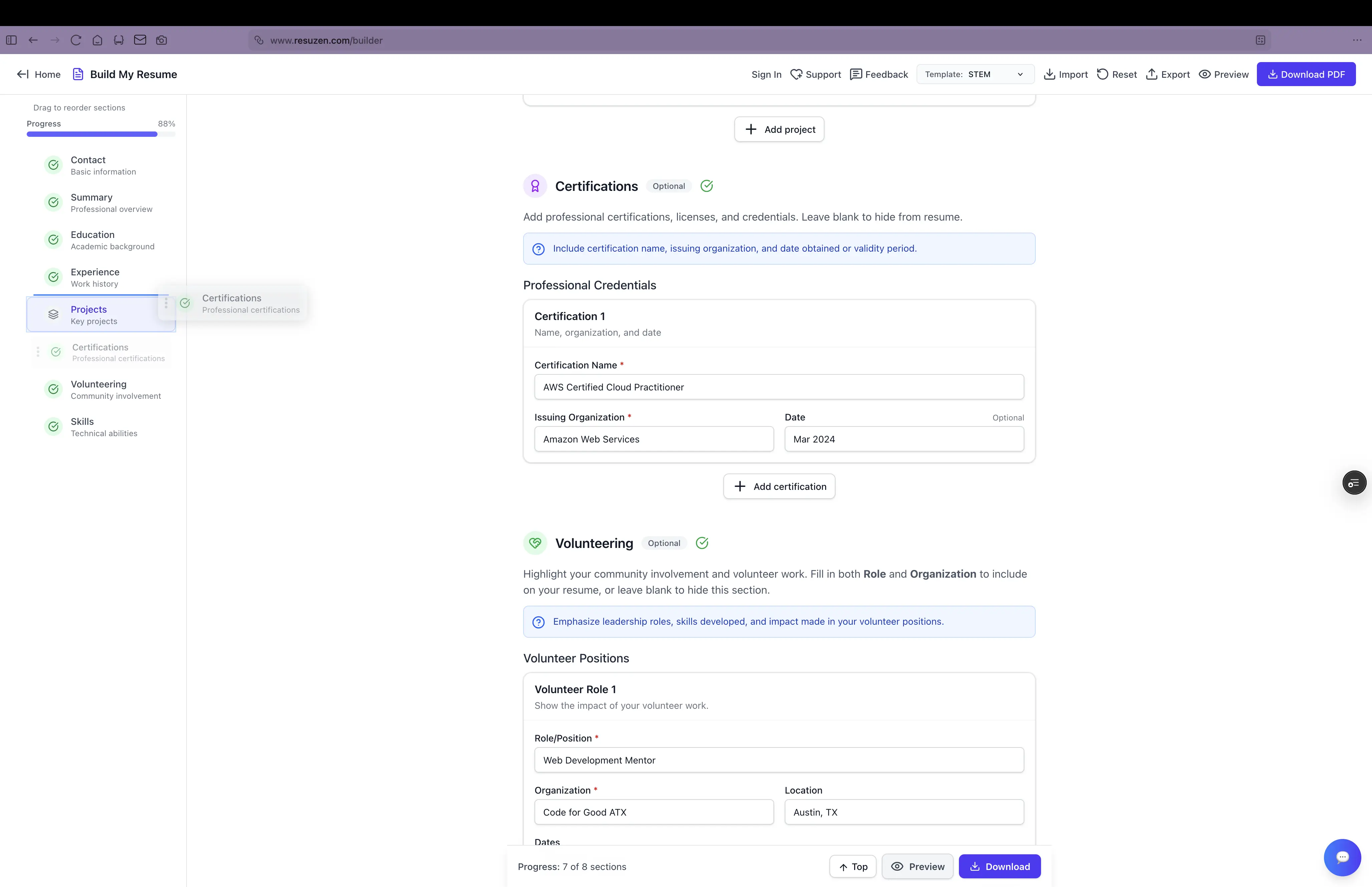Screen dimensions: 1372x887
Task: Open the Template dropdown showing STEM
Action: 975,74
